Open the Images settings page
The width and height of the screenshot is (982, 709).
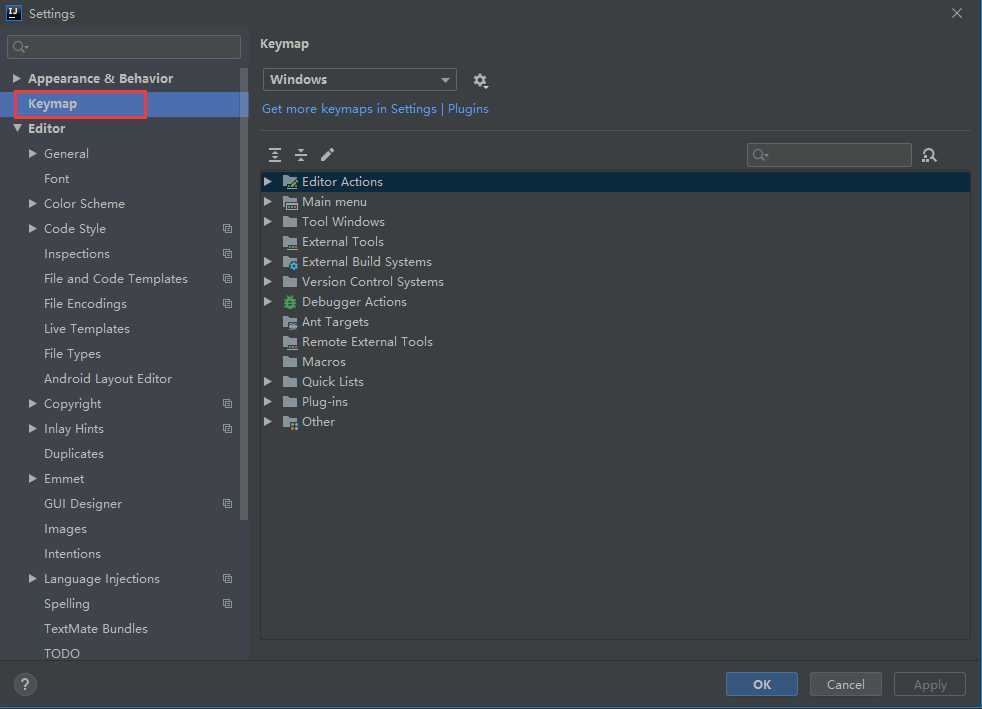(65, 529)
